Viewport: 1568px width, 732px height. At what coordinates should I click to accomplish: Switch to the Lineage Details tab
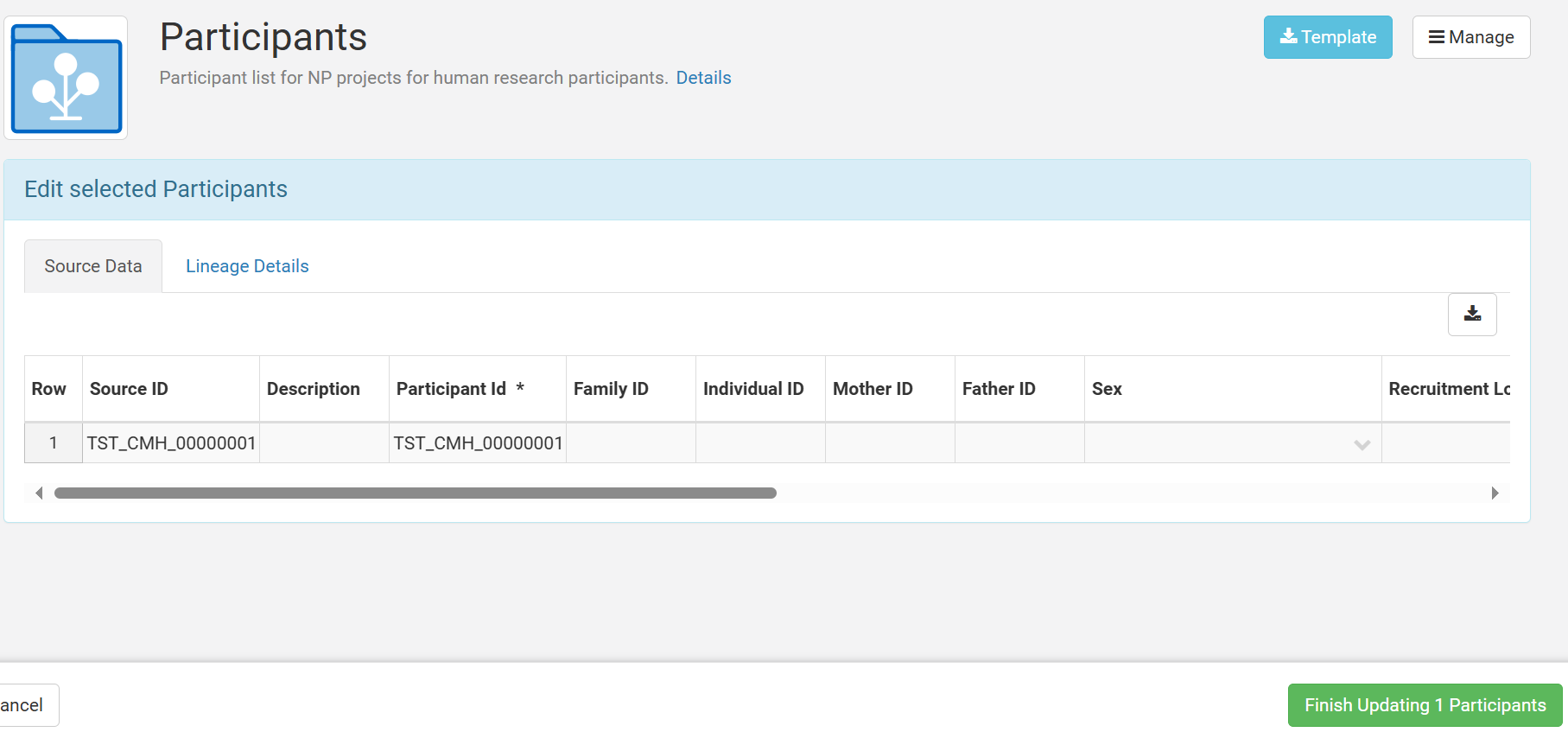[247, 266]
